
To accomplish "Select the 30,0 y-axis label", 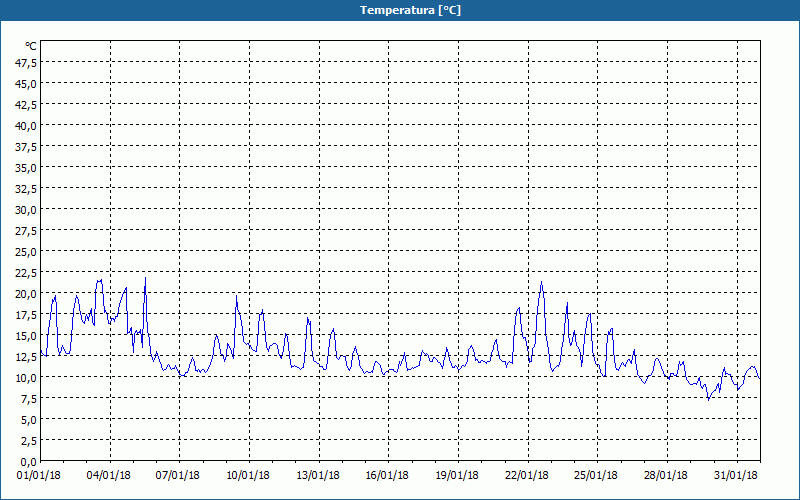I will pos(26,210).
